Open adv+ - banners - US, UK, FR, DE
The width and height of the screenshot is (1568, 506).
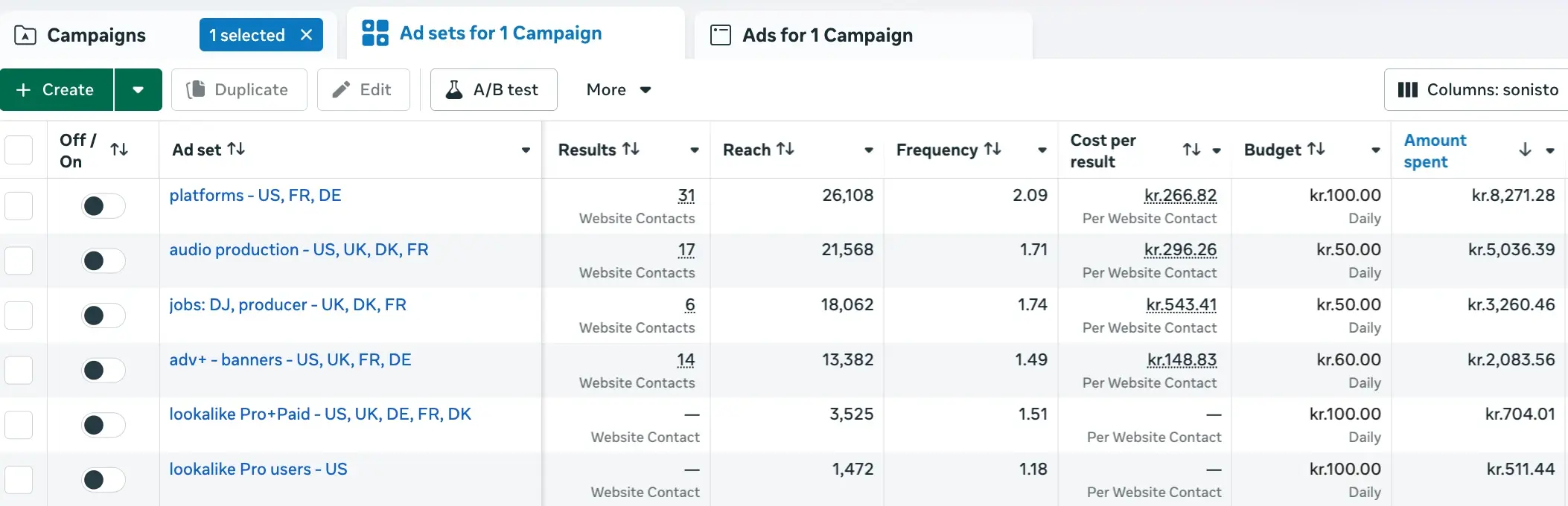(x=290, y=360)
